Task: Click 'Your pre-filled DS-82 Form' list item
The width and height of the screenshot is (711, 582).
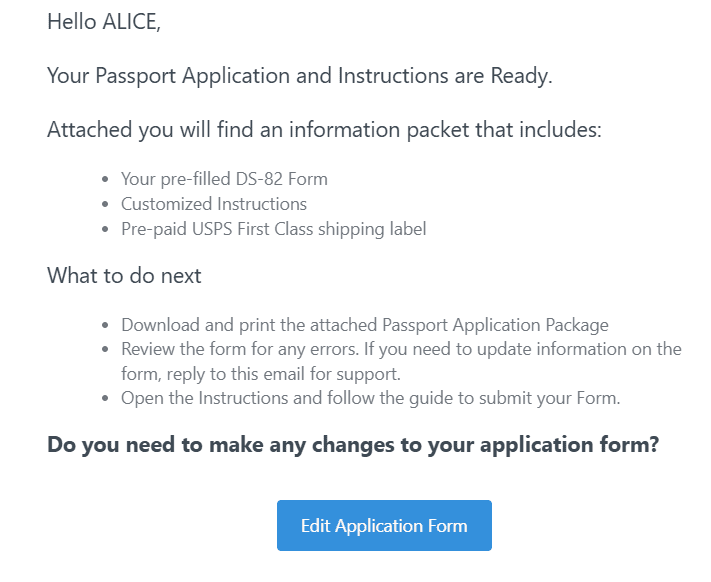Action: 224,179
